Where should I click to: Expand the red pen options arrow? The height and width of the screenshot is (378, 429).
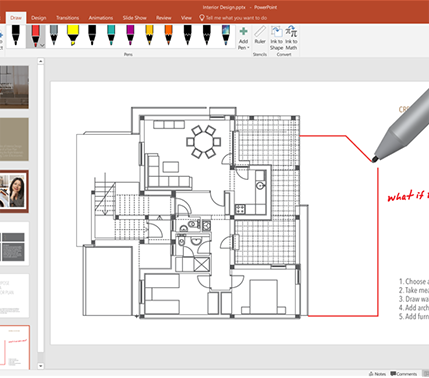tap(42, 45)
